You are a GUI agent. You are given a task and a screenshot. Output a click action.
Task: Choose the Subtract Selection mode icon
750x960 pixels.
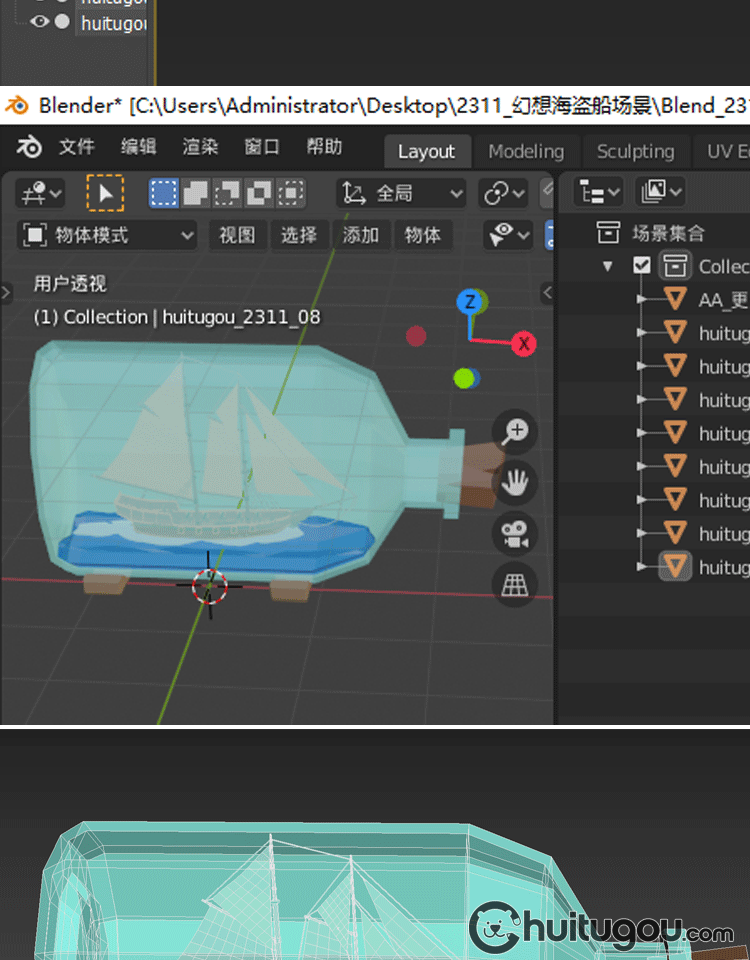227,193
